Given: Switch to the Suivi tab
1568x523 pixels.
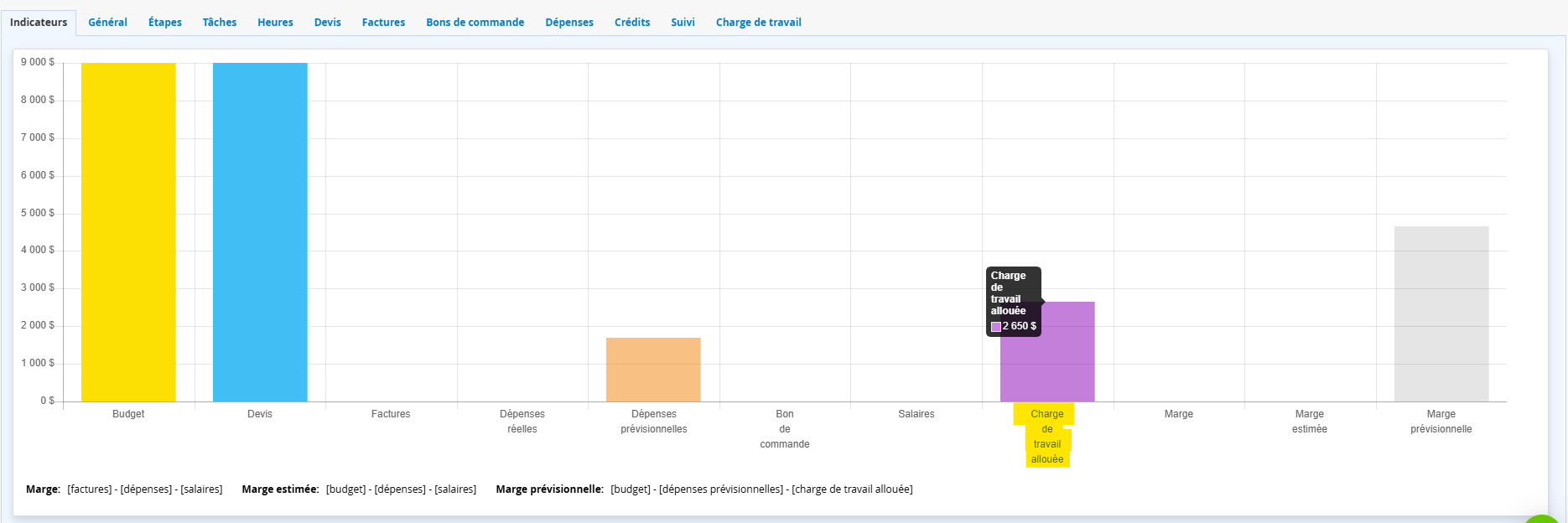Looking at the screenshot, I should point(683,23).
